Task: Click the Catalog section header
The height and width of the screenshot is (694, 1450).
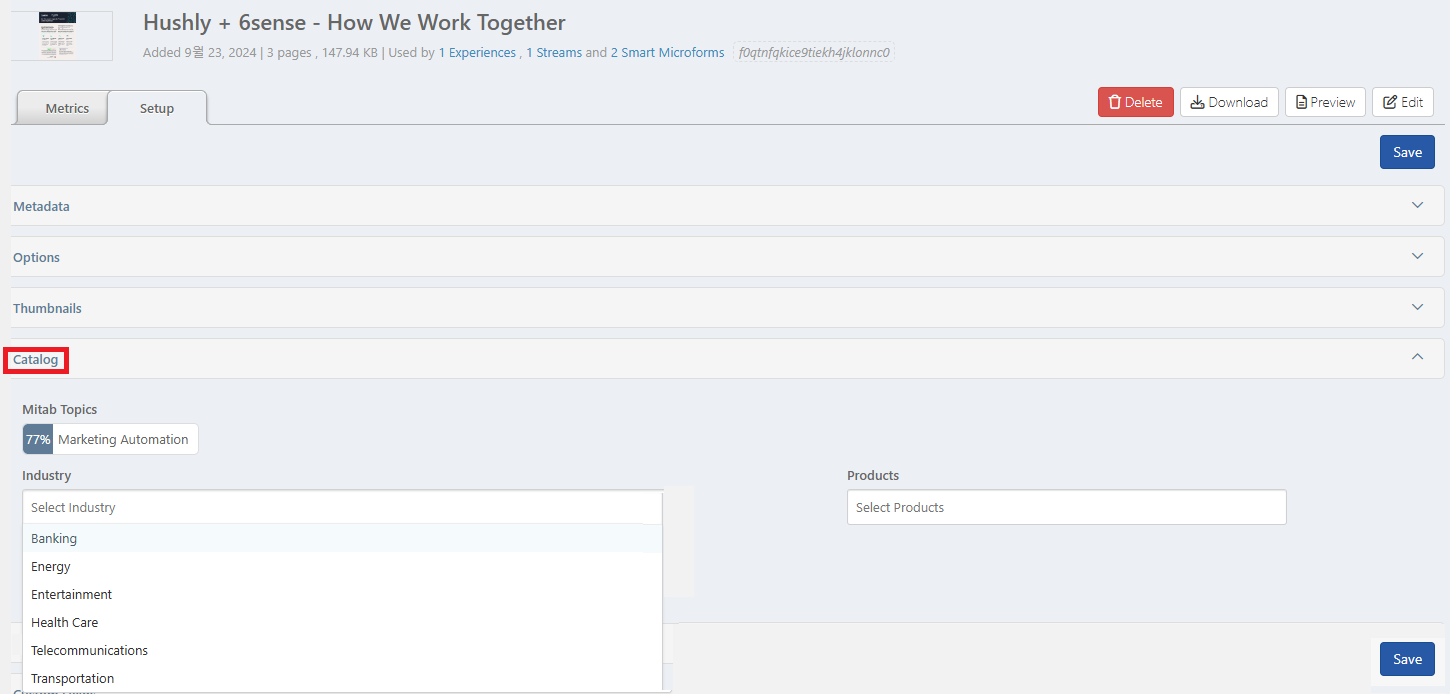Action: [x=726, y=359]
